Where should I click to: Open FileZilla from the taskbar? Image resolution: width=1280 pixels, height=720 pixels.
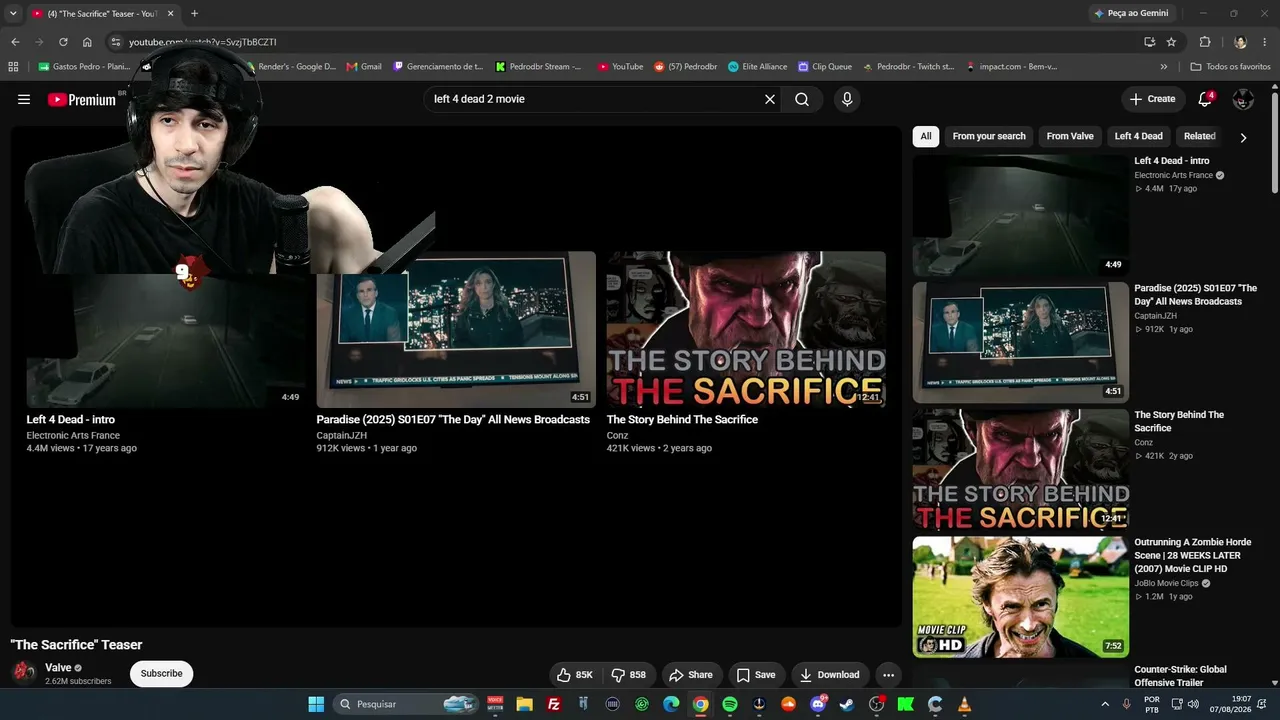(x=554, y=704)
